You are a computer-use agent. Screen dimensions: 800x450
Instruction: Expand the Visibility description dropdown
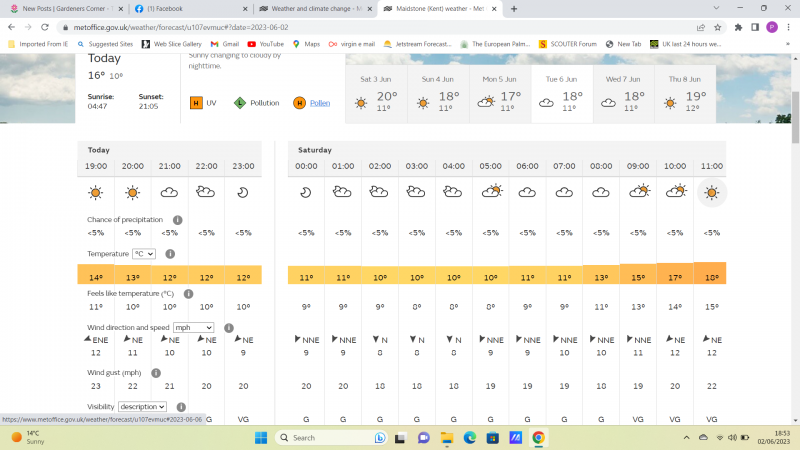pyautogui.click(x=142, y=407)
